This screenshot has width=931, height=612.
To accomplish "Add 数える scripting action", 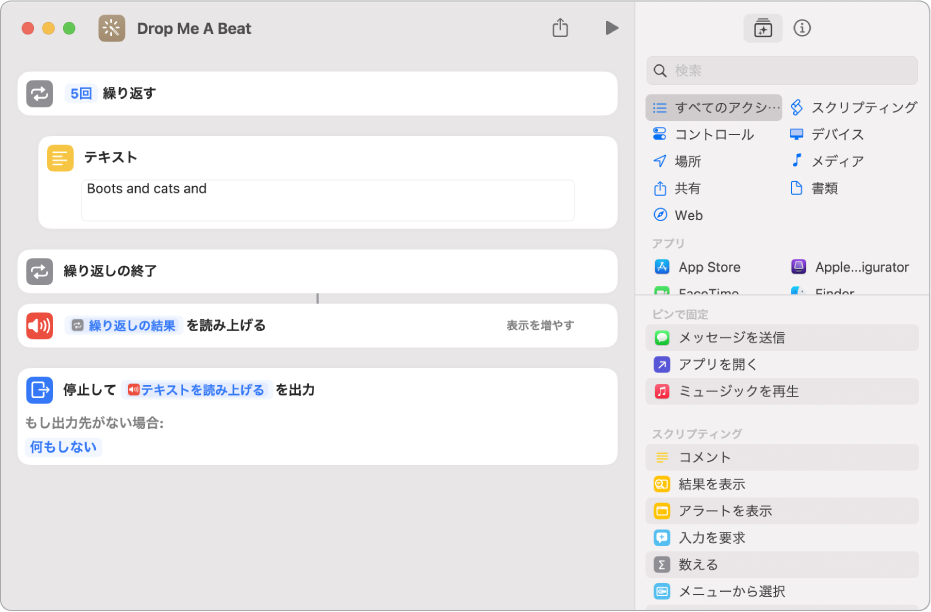I will pos(782,565).
